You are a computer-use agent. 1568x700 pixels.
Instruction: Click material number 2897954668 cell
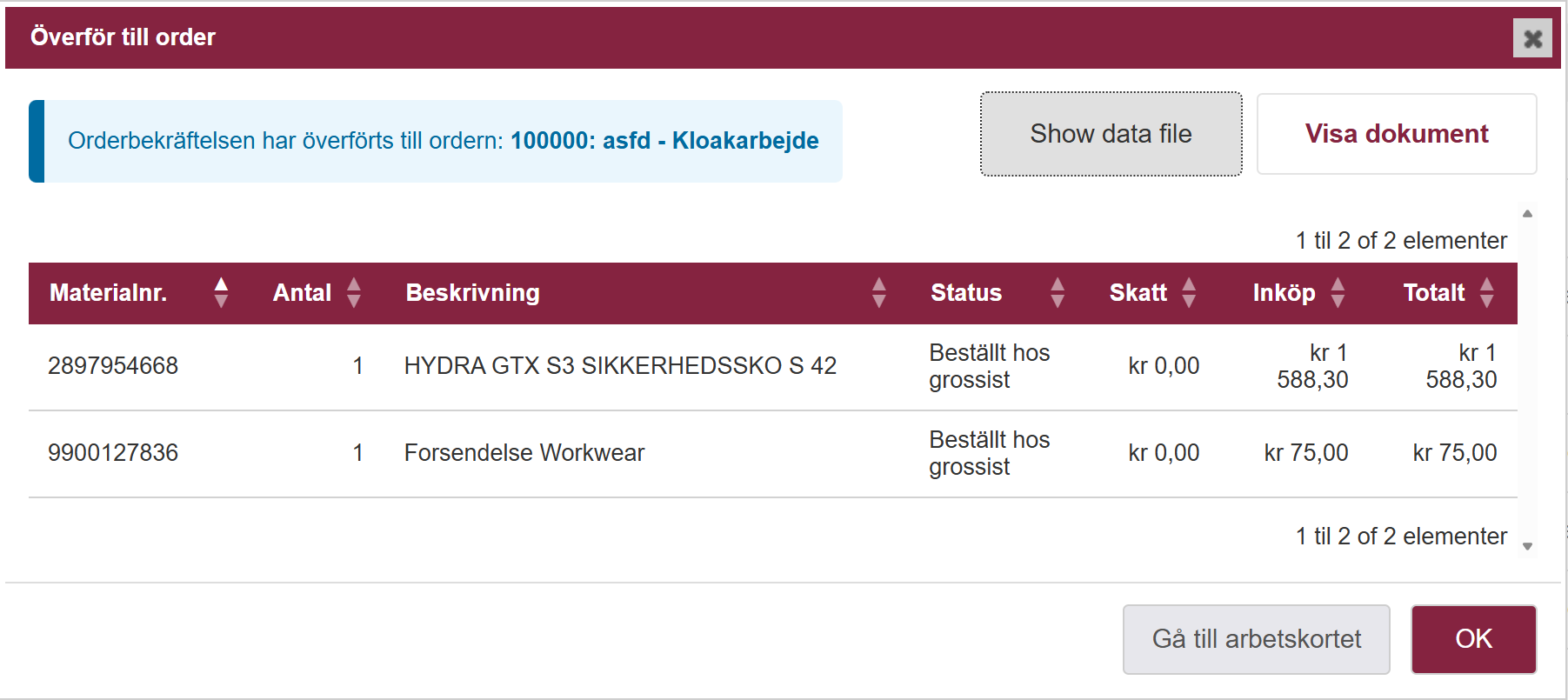(113, 366)
